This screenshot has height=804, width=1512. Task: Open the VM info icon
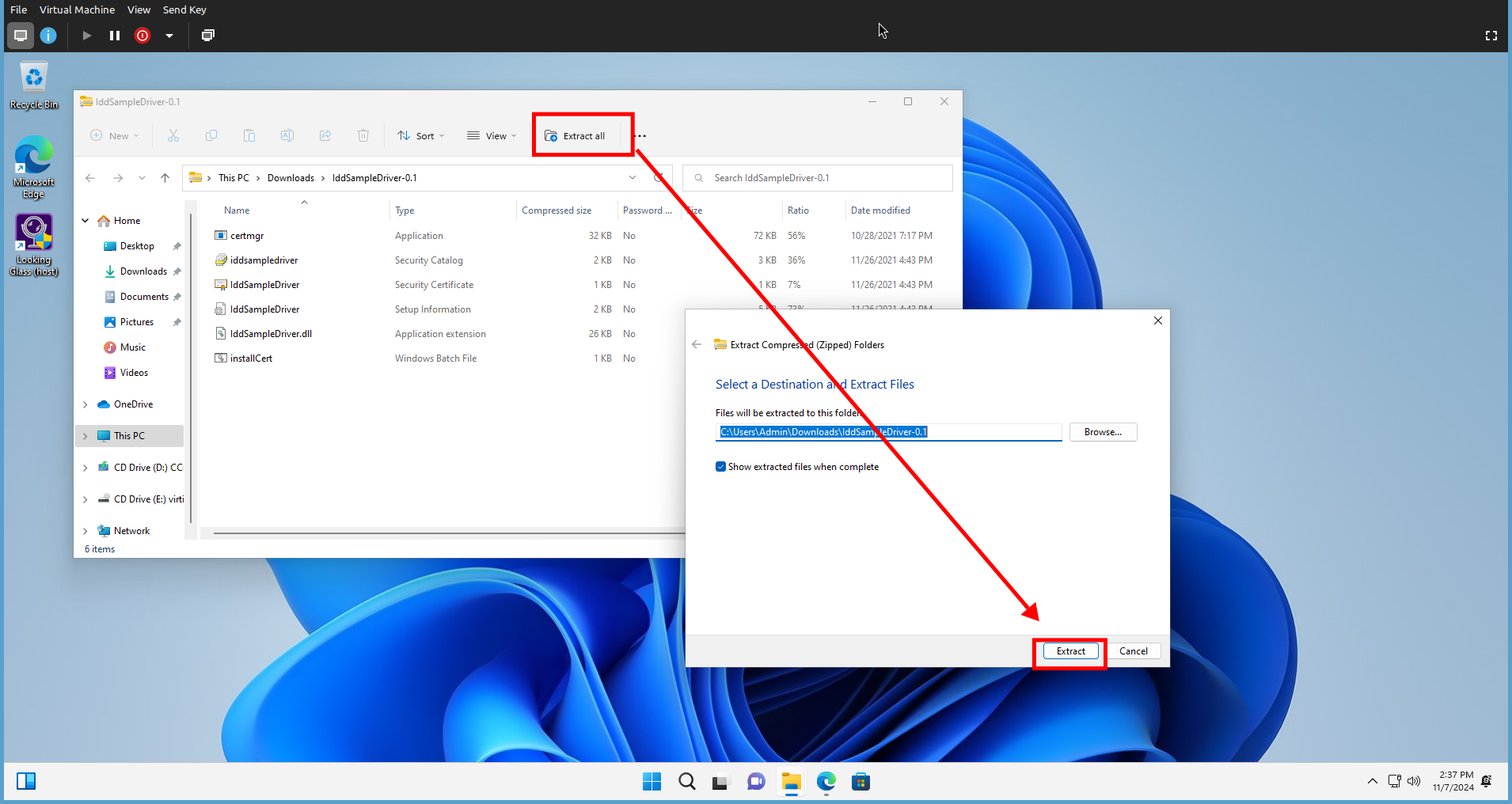(48, 35)
